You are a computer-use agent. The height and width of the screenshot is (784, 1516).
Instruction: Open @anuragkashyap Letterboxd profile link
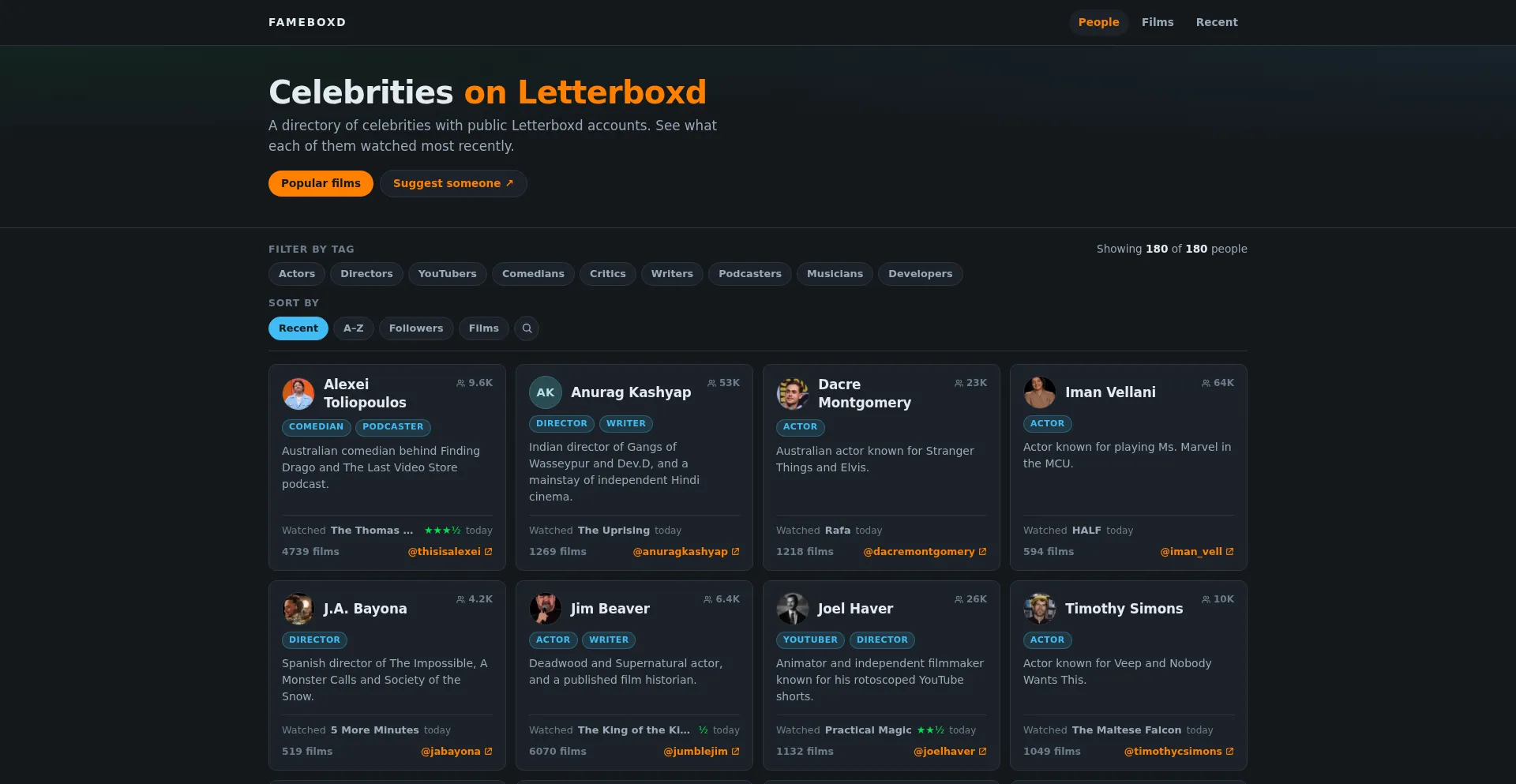coord(686,552)
